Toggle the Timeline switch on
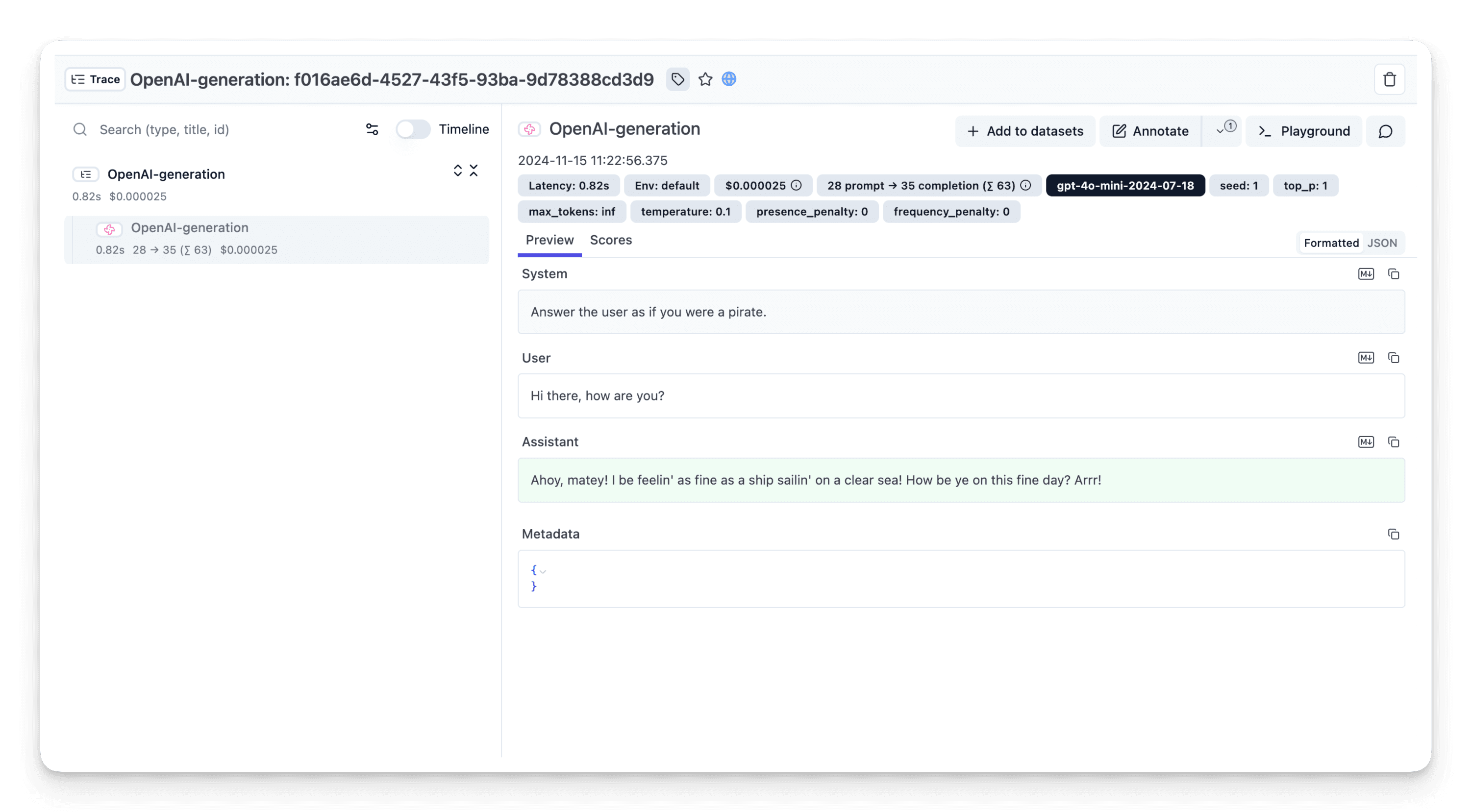The height and width of the screenshot is (812, 1472). (x=413, y=130)
